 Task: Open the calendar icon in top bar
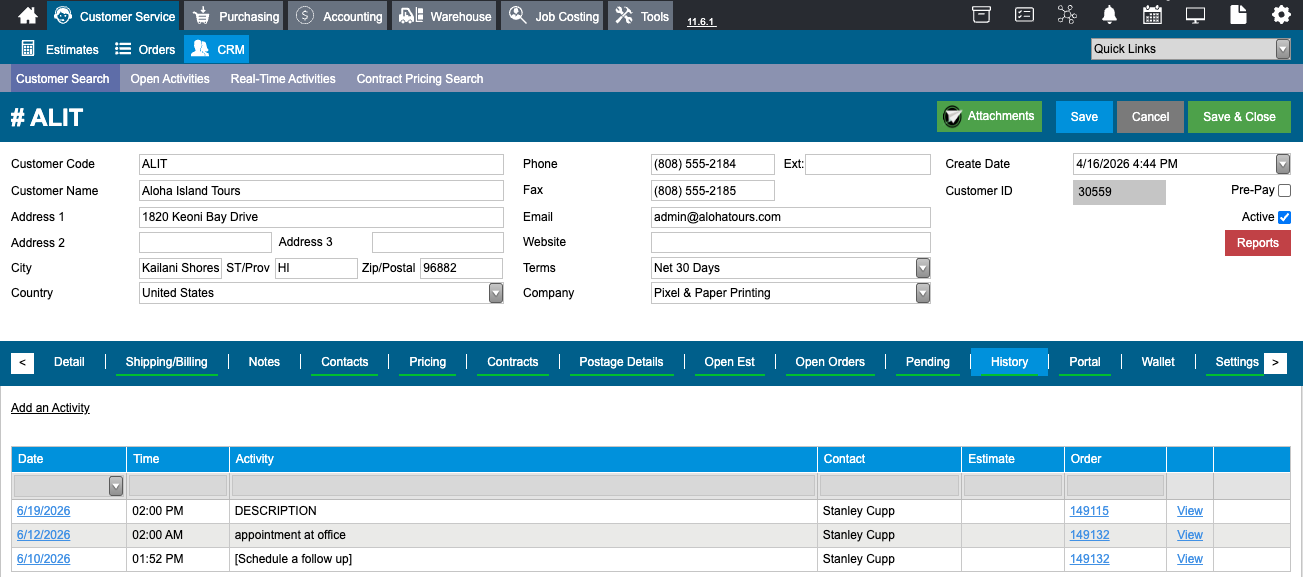point(1152,15)
